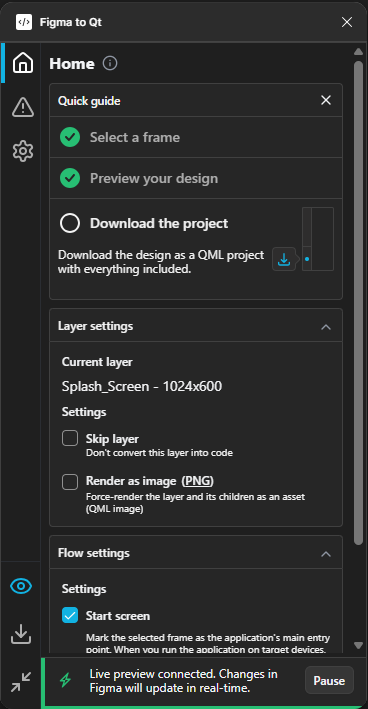
Task: Toggle the live preview eye icon
Action: 21,586
